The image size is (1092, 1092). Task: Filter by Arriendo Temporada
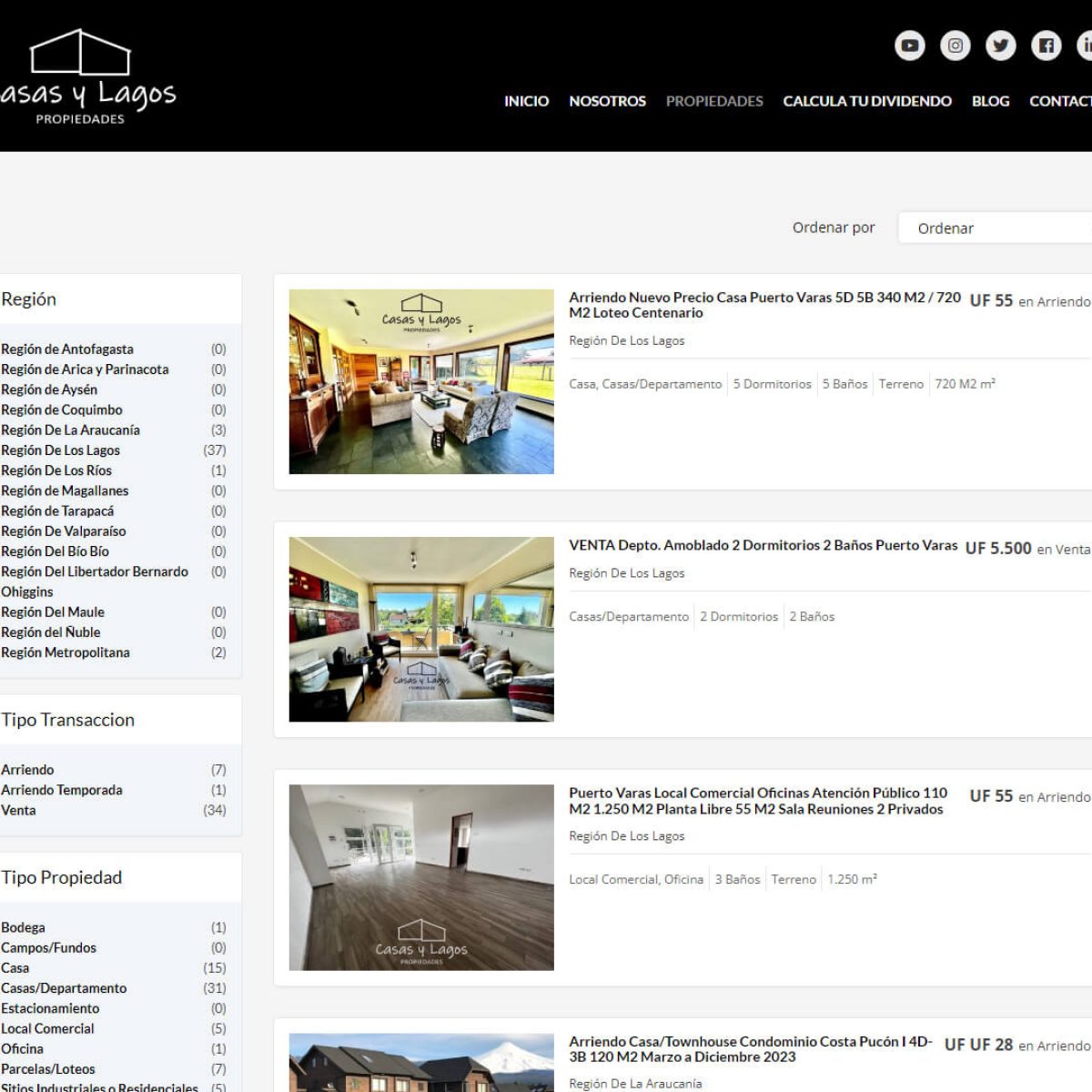click(62, 790)
